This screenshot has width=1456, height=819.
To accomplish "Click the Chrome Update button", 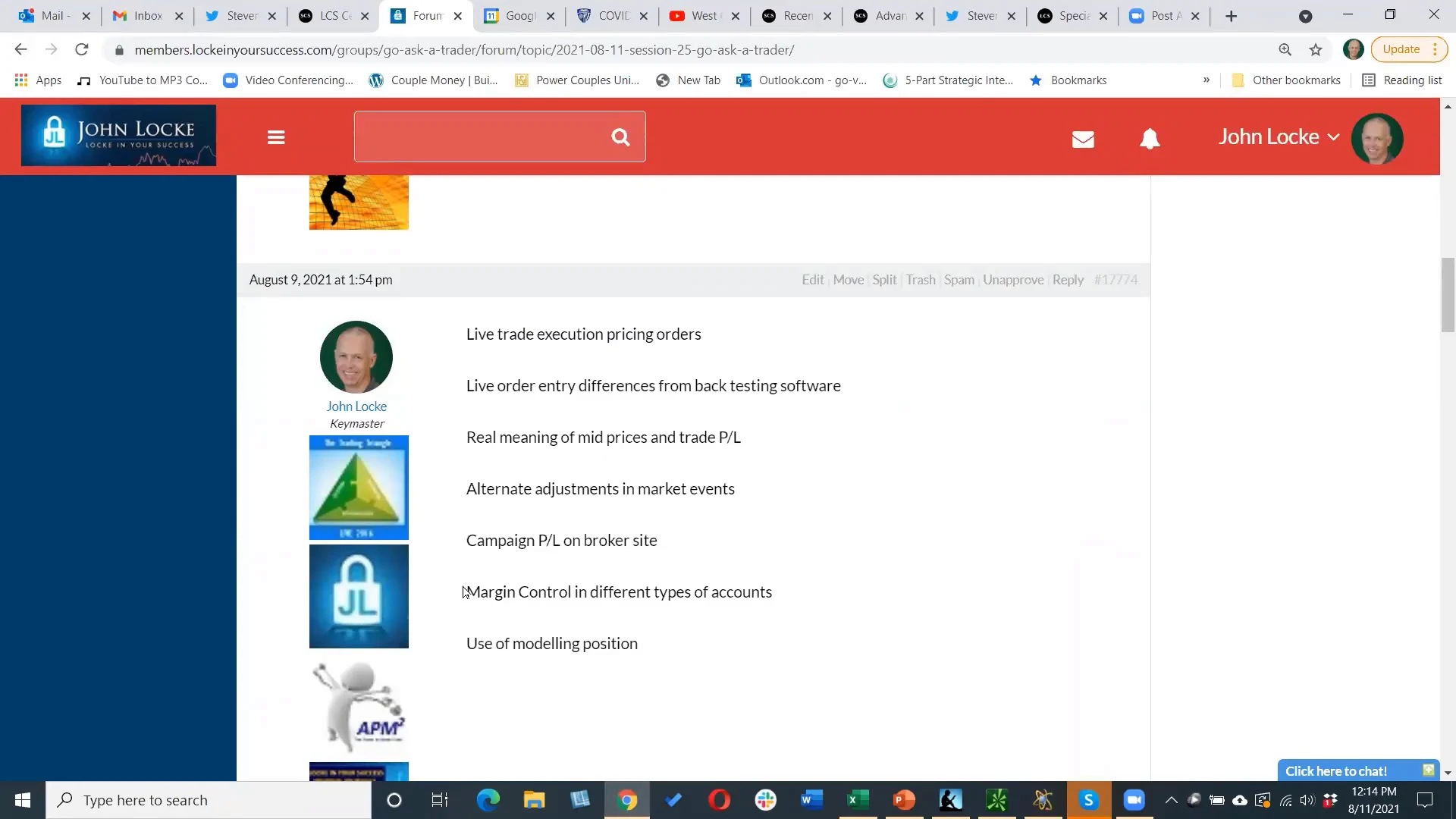I will [1409, 49].
